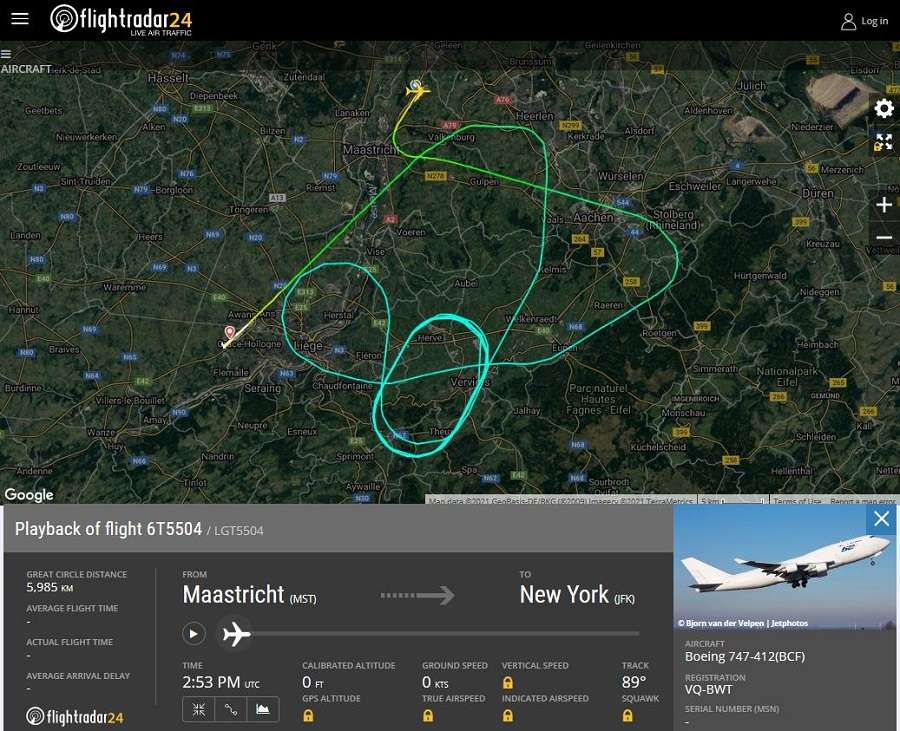Zoom in the map with plus button
The width and height of the screenshot is (900, 731).
(884, 205)
